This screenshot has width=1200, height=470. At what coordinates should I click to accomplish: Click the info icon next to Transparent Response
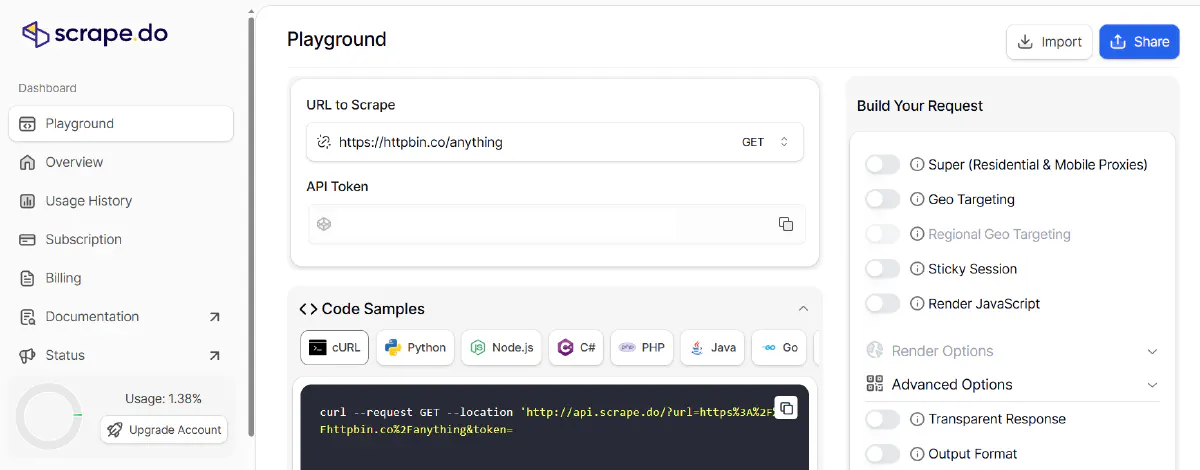917,419
